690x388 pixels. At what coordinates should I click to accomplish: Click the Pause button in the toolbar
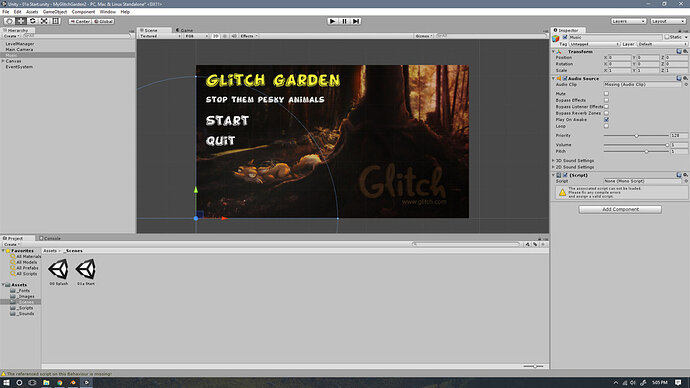tap(345, 21)
